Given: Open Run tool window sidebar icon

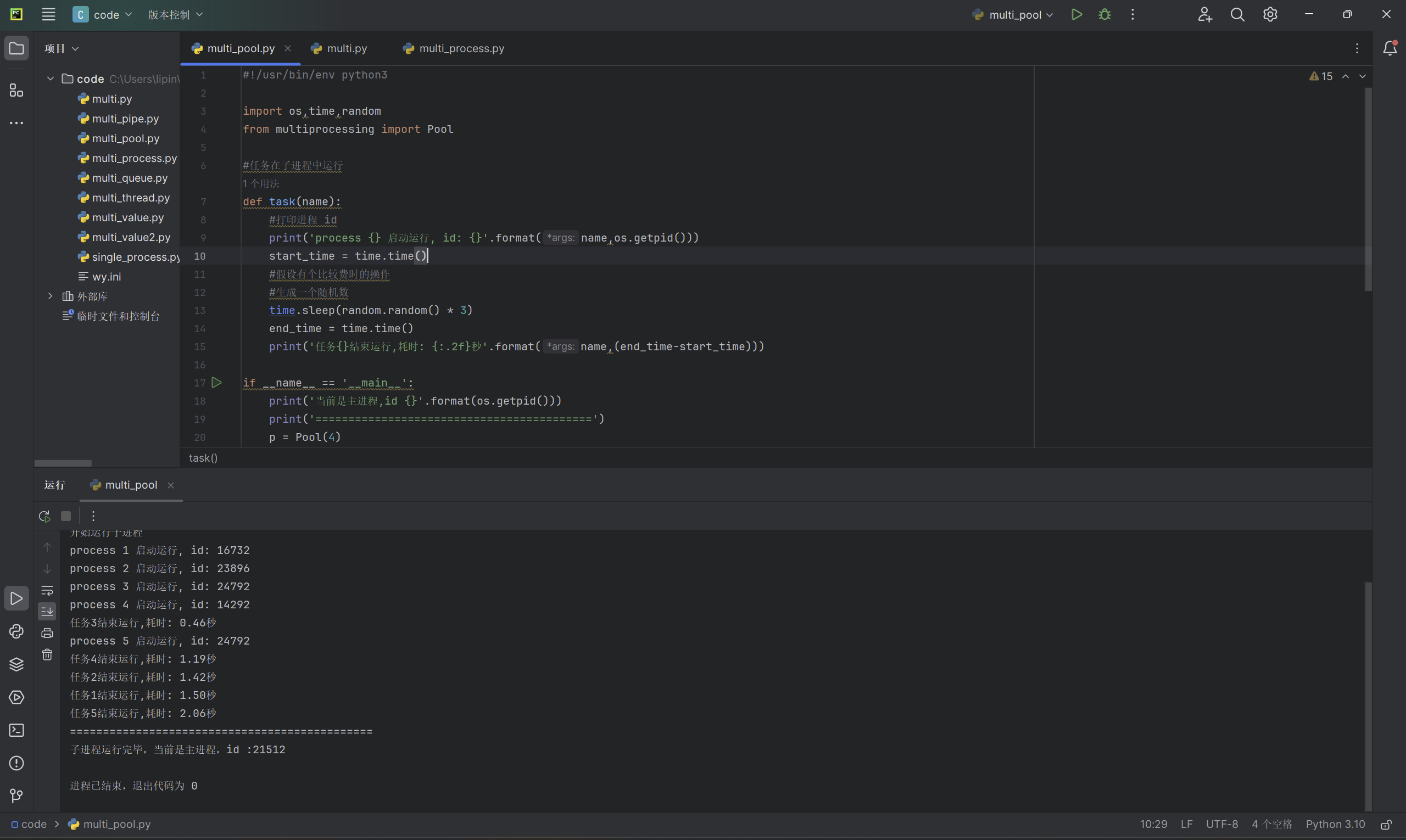Looking at the screenshot, I should coord(16,599).
